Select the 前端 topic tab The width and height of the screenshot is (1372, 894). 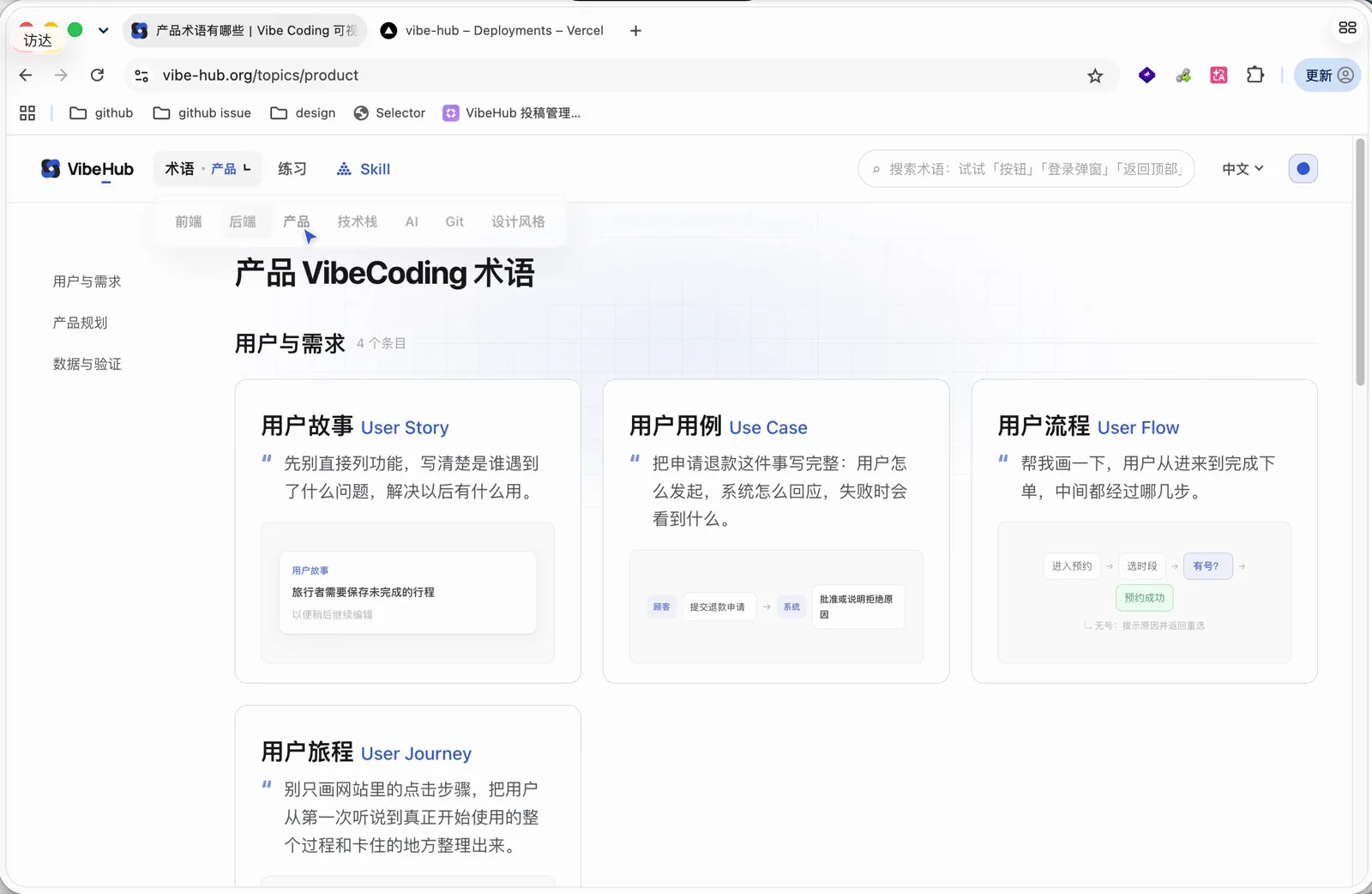(x=189, y=222)
